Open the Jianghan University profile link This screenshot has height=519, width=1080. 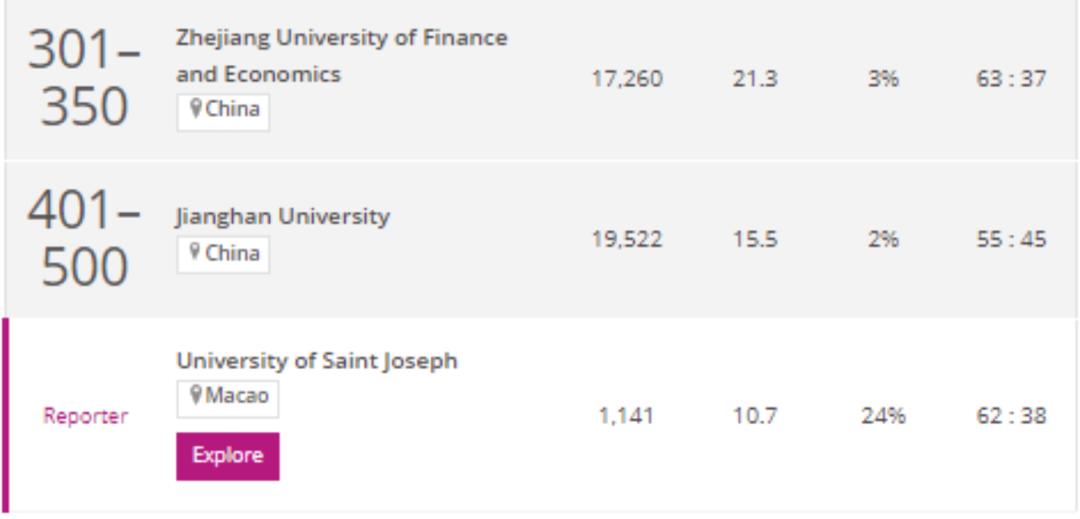(x=283, y=216)
